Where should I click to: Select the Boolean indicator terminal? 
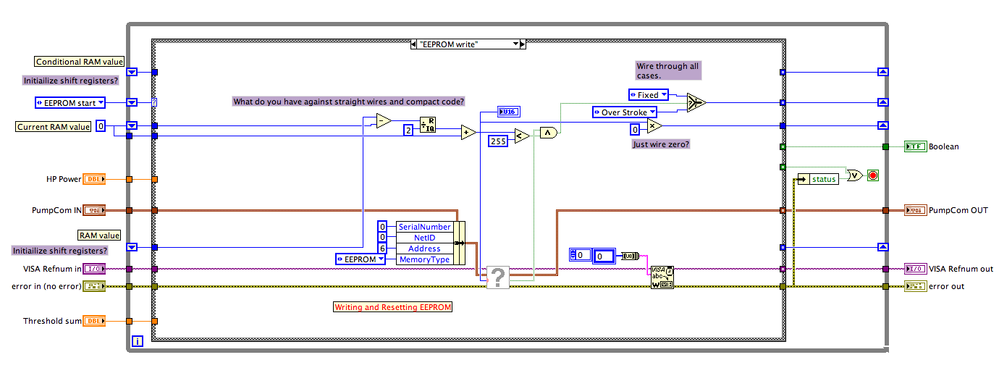tap(916, 147)
